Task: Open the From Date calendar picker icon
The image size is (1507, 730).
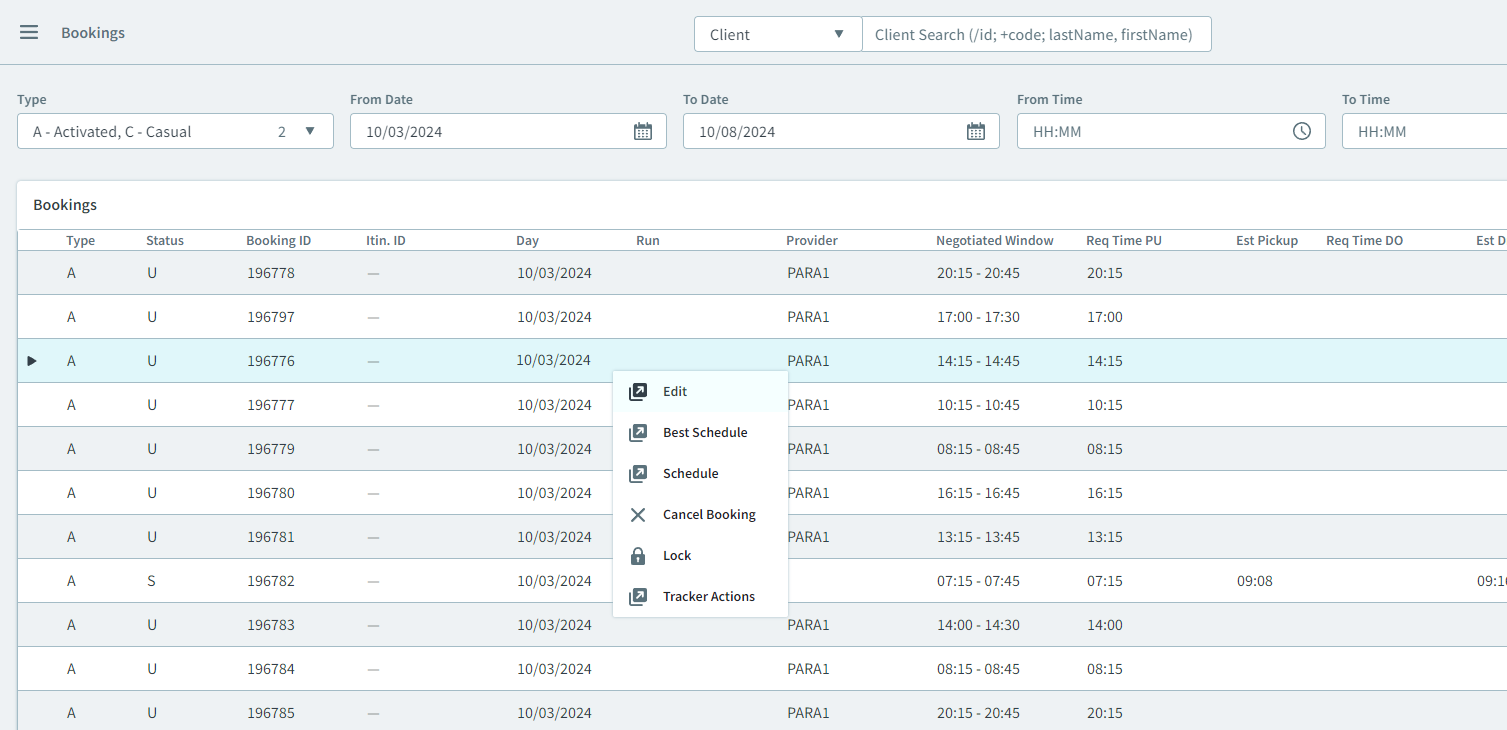Action: (x=643, y=131)
